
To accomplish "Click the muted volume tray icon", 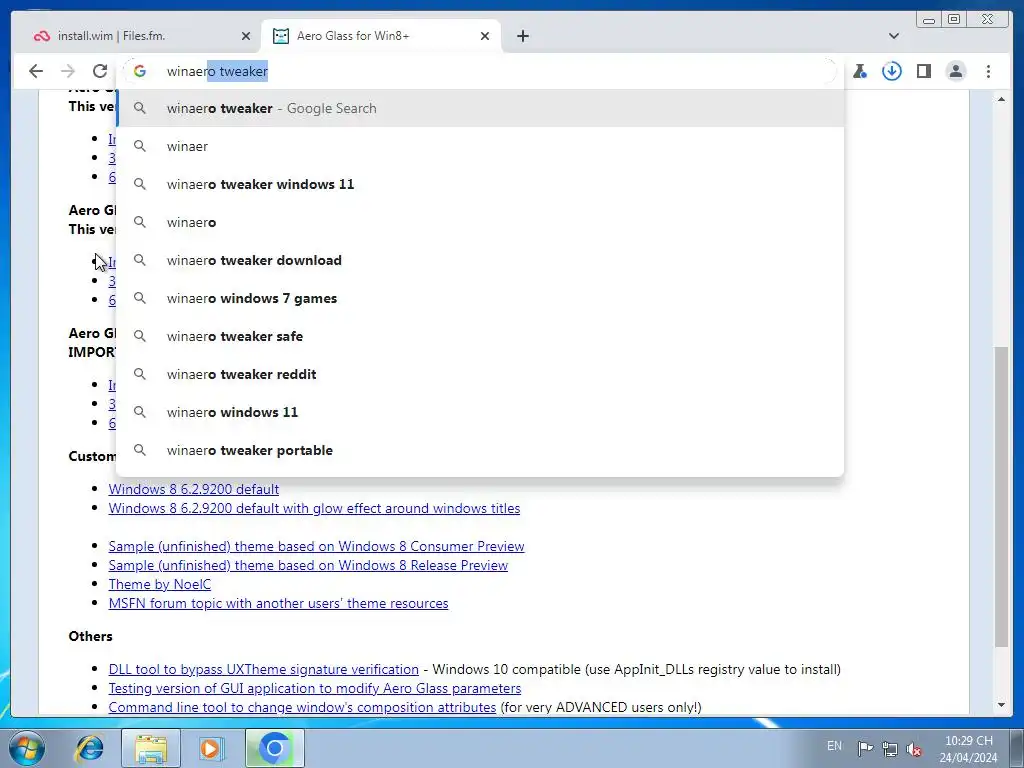I will [x=914, y=749].
